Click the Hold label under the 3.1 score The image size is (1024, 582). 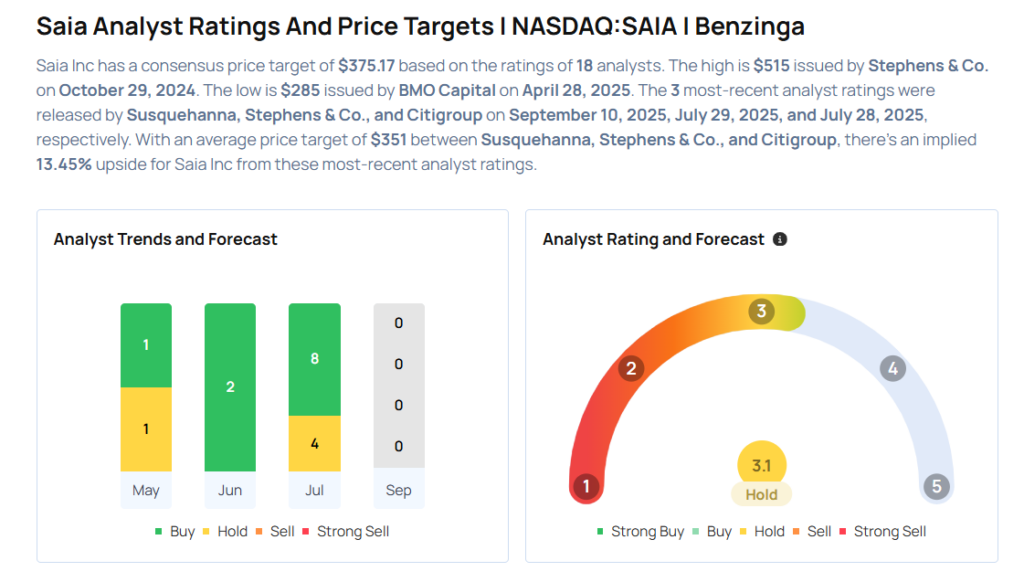click(761, 494)
